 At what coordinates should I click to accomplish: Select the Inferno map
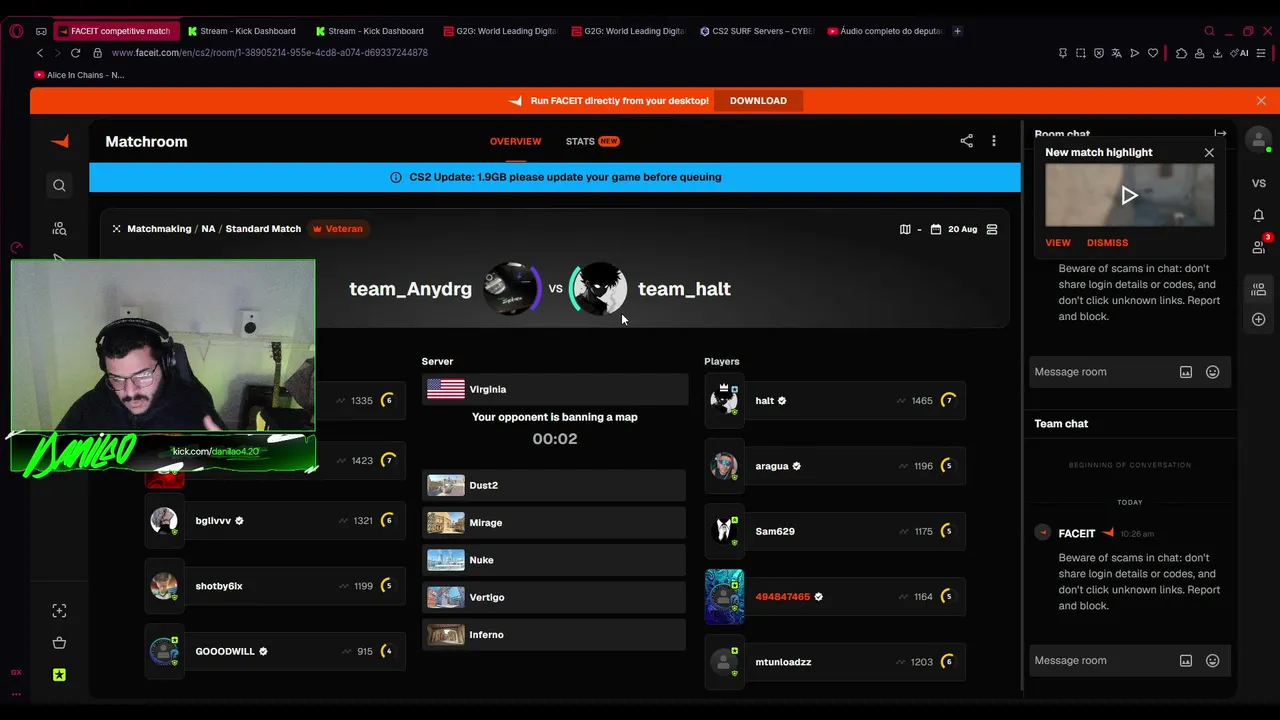(554, 635)
